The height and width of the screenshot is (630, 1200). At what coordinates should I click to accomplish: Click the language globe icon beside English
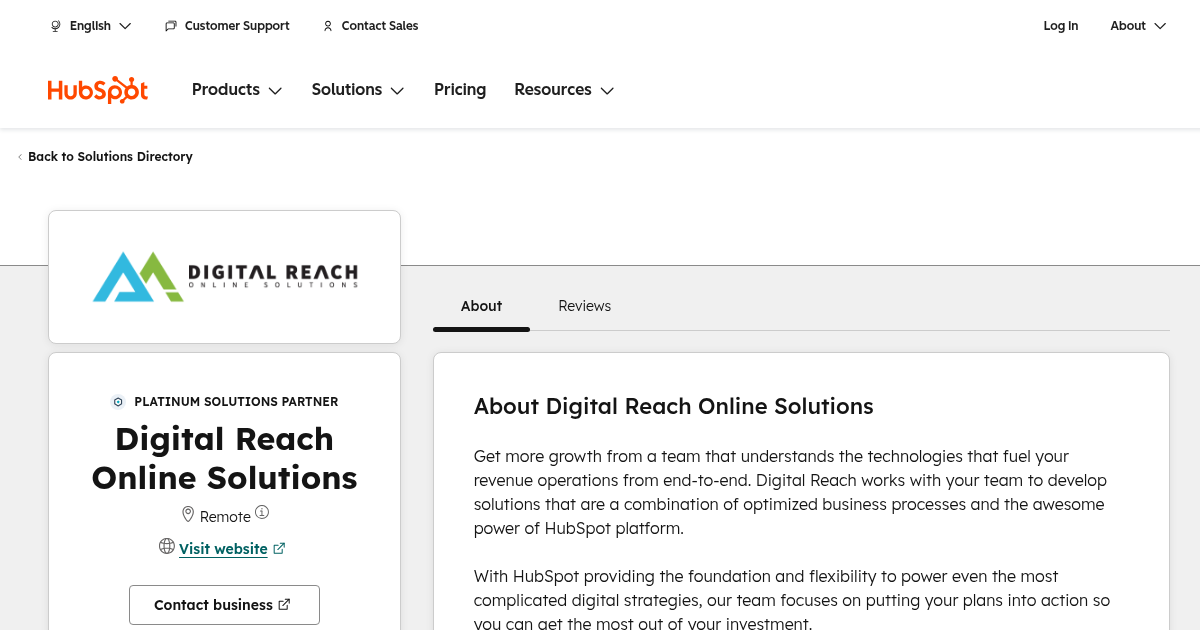56,26
